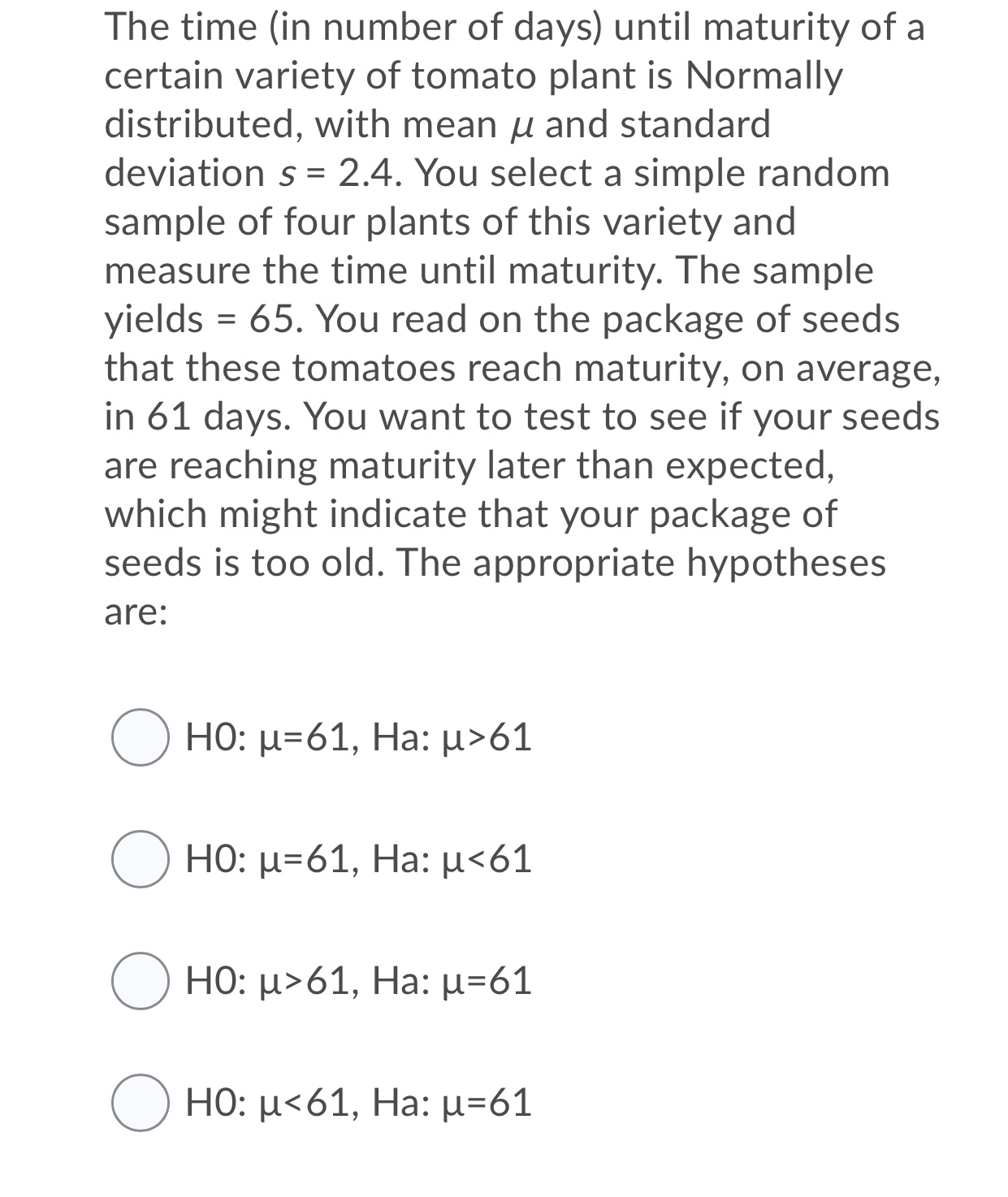Click the label text H0: μ=61, Ha: μ<61
This screenshot has height=1197, width=1008.
[356, 860]
